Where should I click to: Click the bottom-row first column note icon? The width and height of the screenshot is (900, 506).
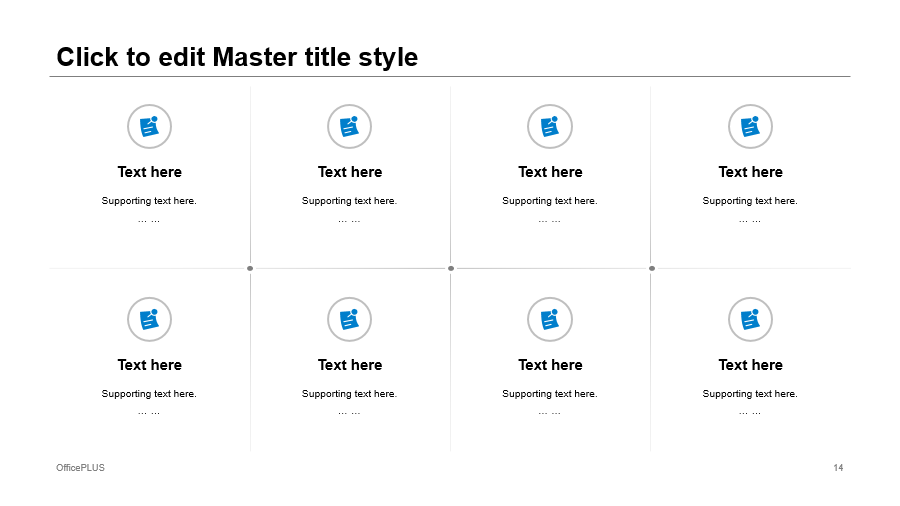pos(149,320)
